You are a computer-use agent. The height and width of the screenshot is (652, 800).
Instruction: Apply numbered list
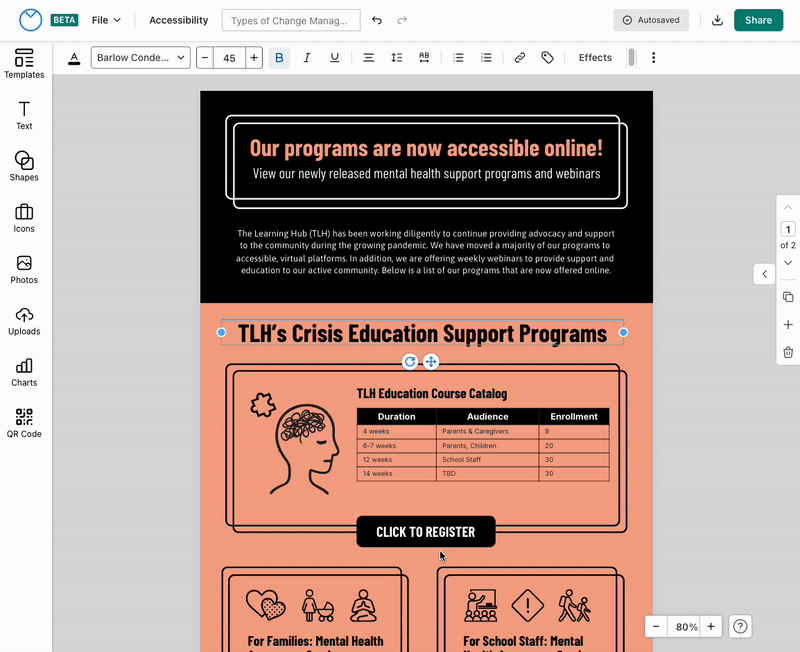point(486,58)
